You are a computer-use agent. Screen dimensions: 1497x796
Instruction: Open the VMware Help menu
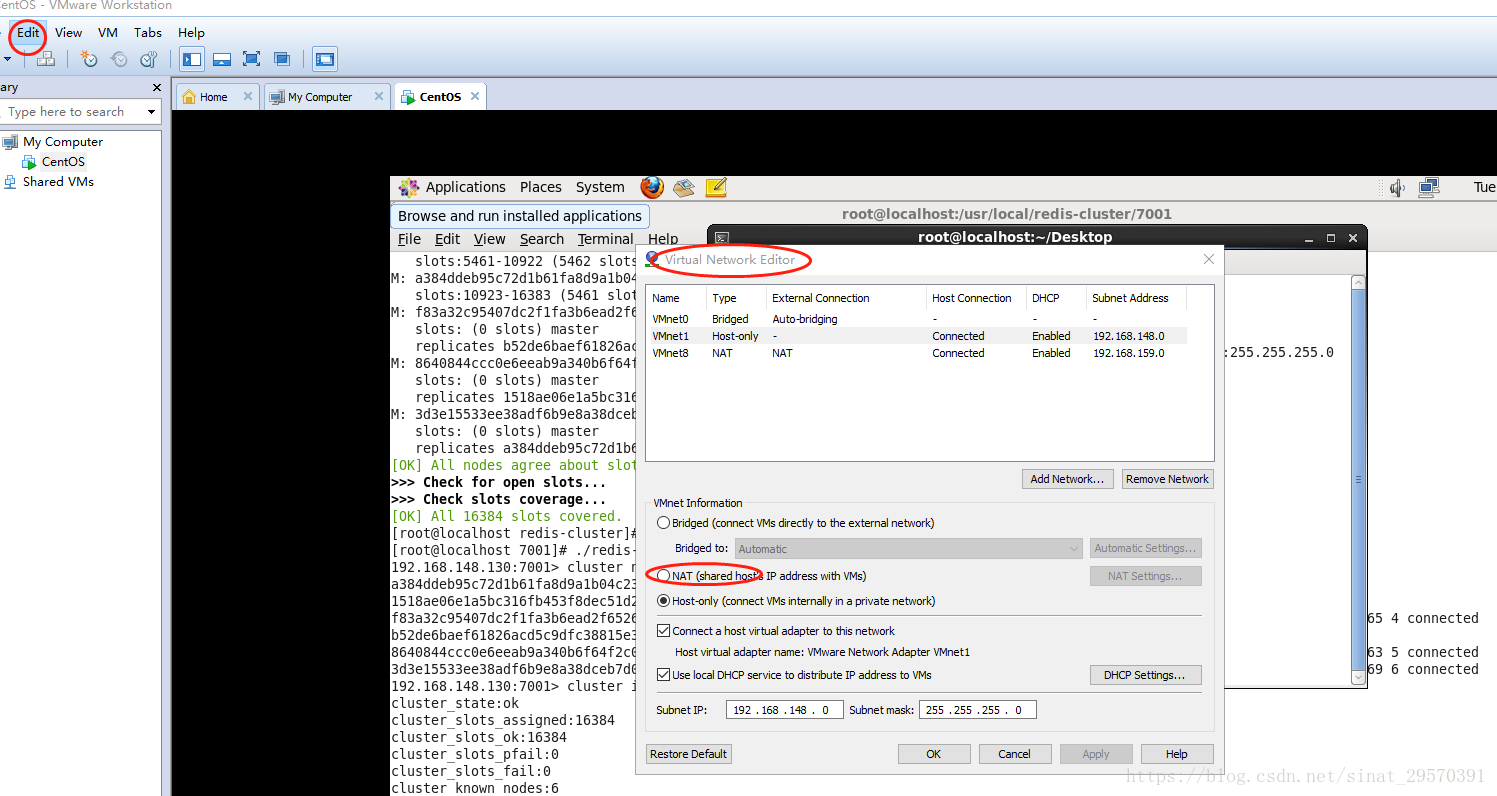pyautogui.click(x=191, y=33)
